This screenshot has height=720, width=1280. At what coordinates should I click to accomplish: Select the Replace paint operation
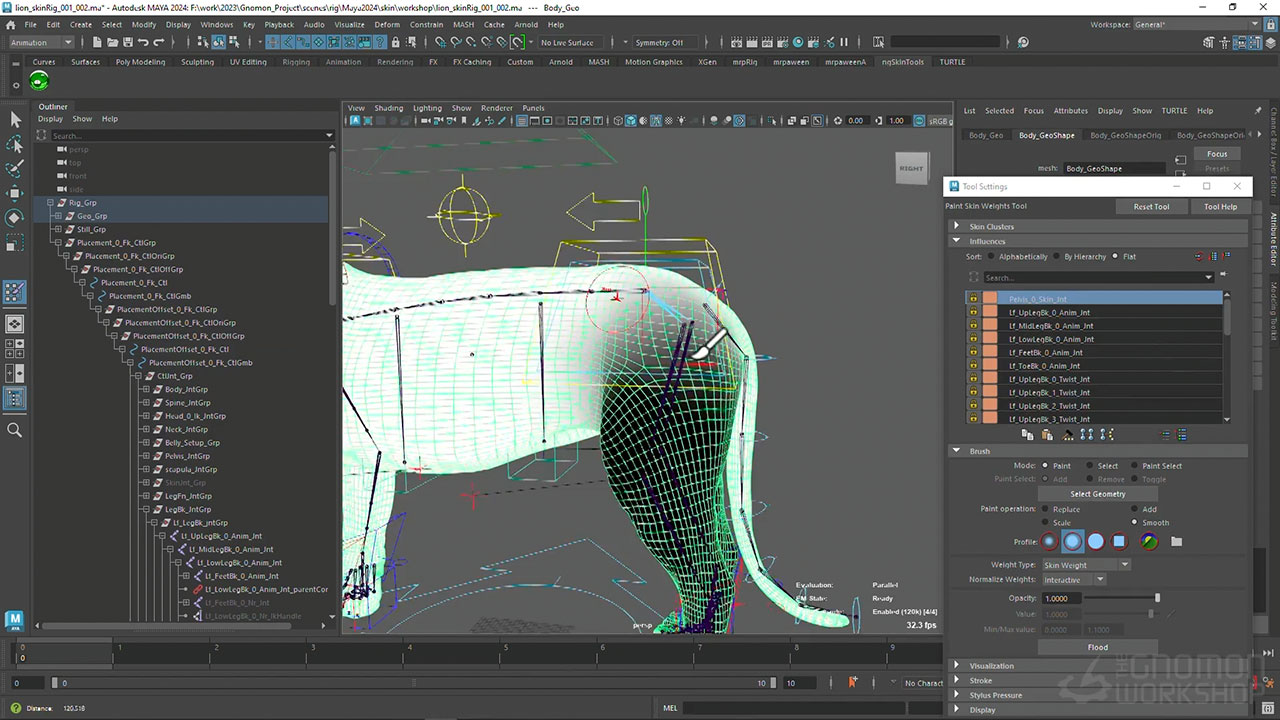pyautogui.click(x=1046, y=509)
